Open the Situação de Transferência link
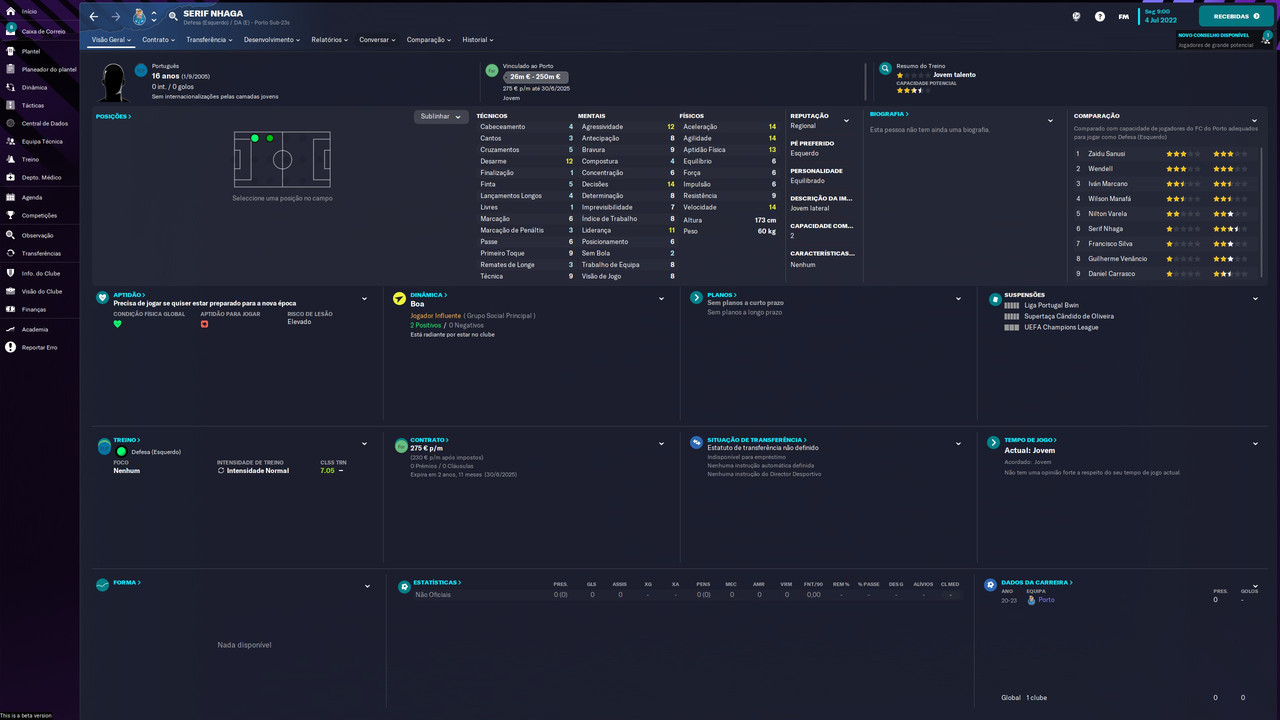This screenshot has height=720, width=1280. (755, 440)
